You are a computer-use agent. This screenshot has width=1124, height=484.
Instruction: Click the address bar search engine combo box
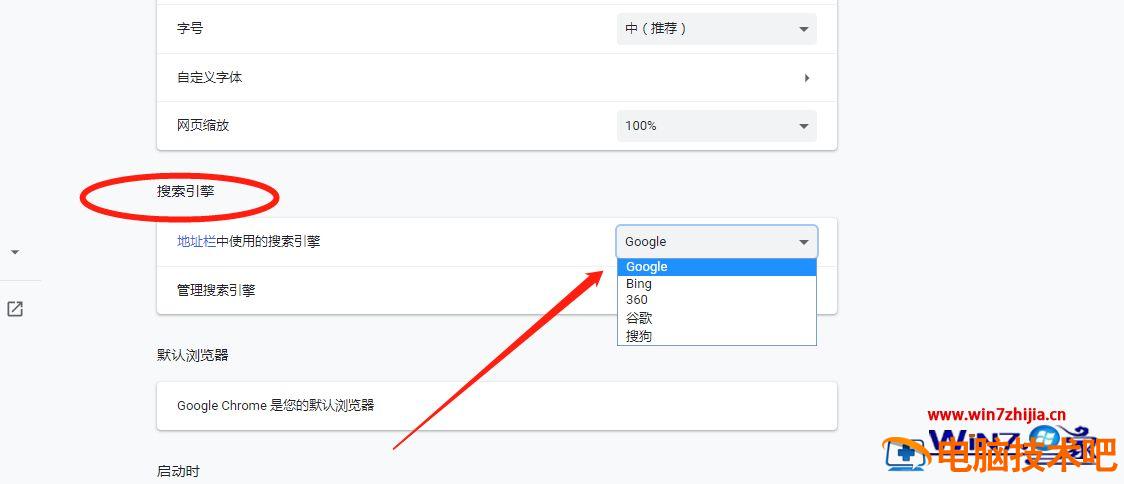click(716, 242)
